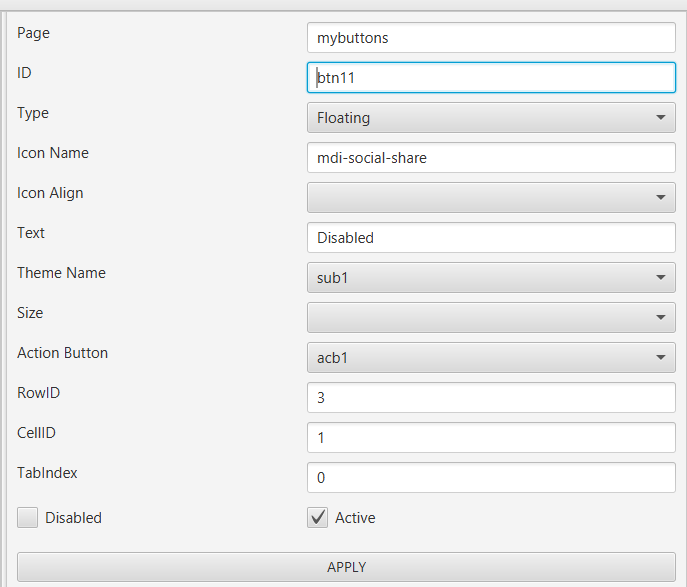The image size is (687, 587).
Task: Click the CellID input field
Action: (491, 438)
